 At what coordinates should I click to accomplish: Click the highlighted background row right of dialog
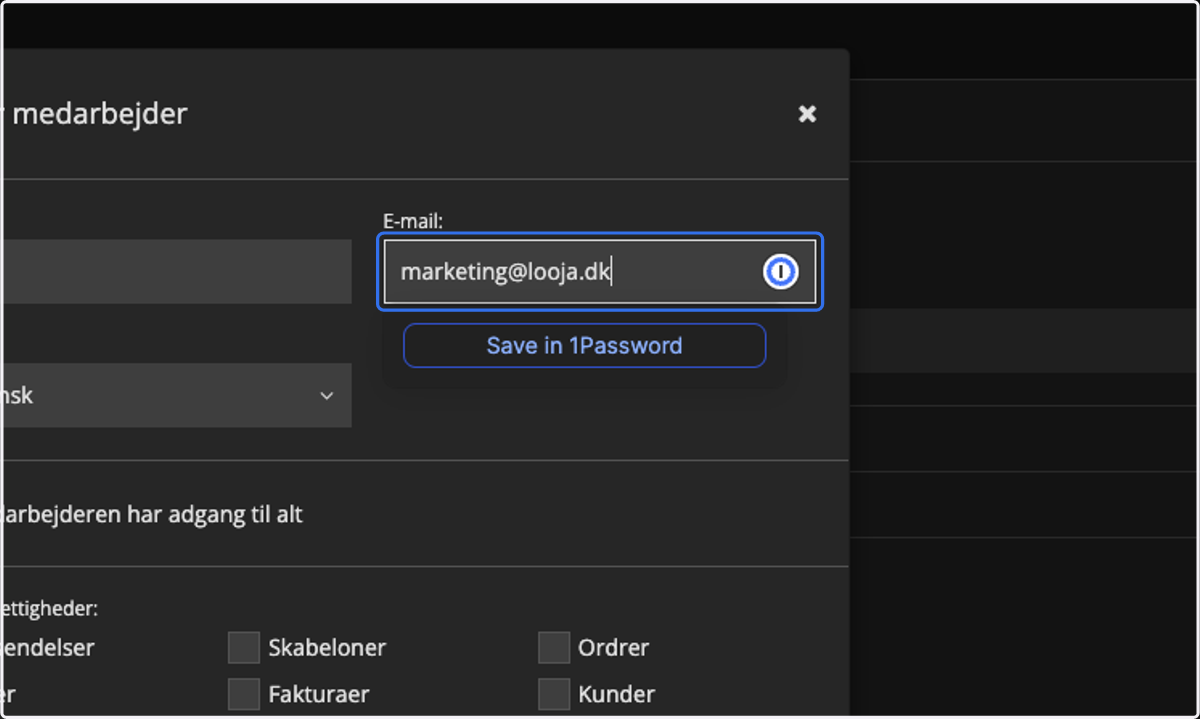coord(1024,340)
